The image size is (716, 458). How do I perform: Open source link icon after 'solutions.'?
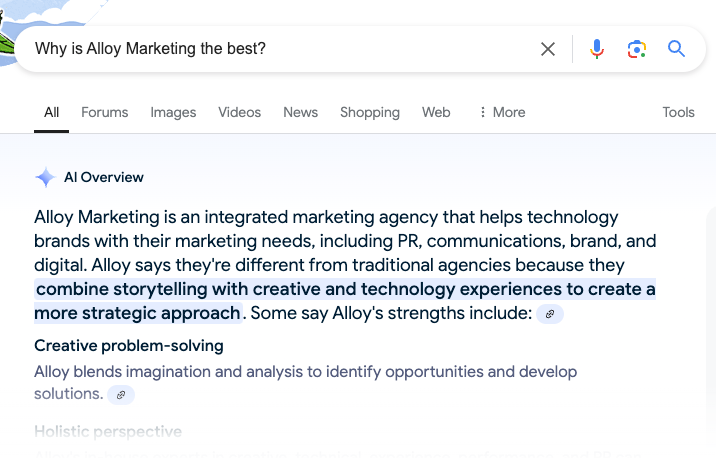121,395
